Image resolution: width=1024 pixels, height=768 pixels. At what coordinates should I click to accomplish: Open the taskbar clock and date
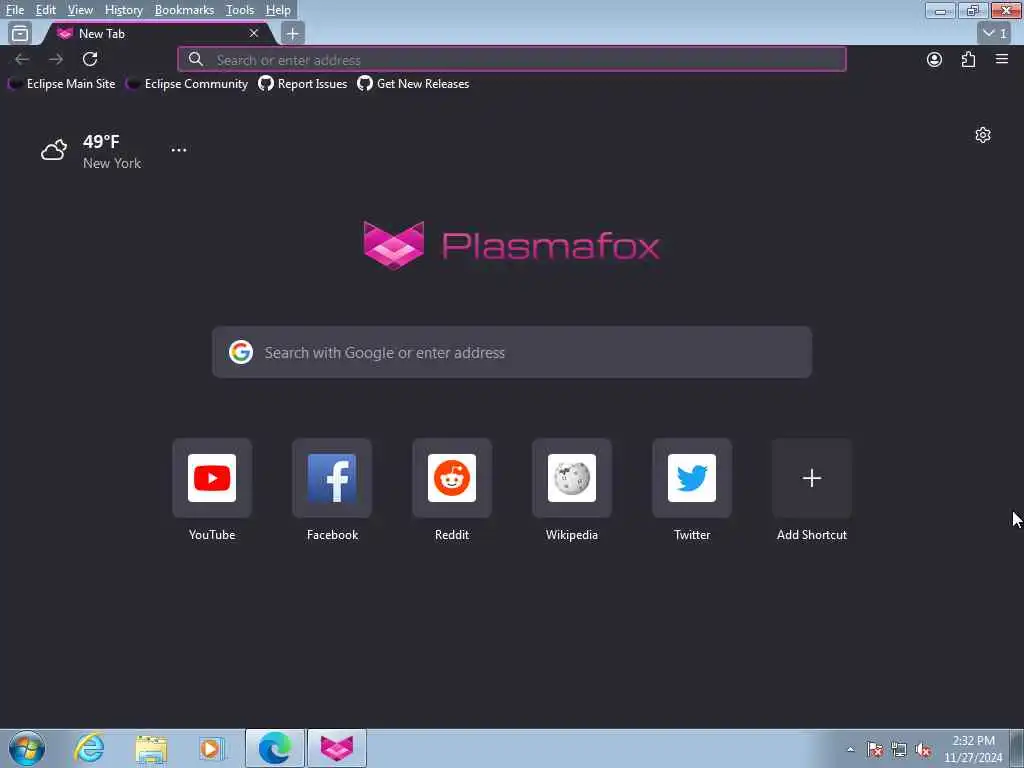(x=973, y=749)
